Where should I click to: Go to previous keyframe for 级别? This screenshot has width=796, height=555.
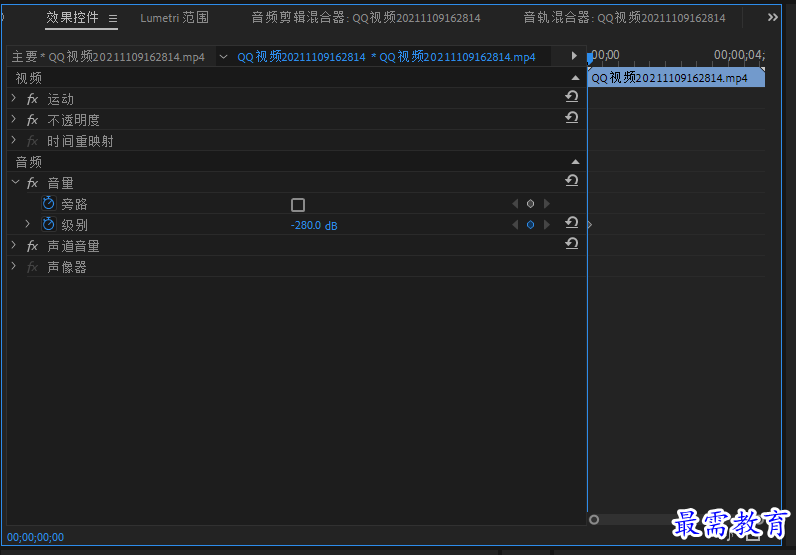(x=515, y=224)
